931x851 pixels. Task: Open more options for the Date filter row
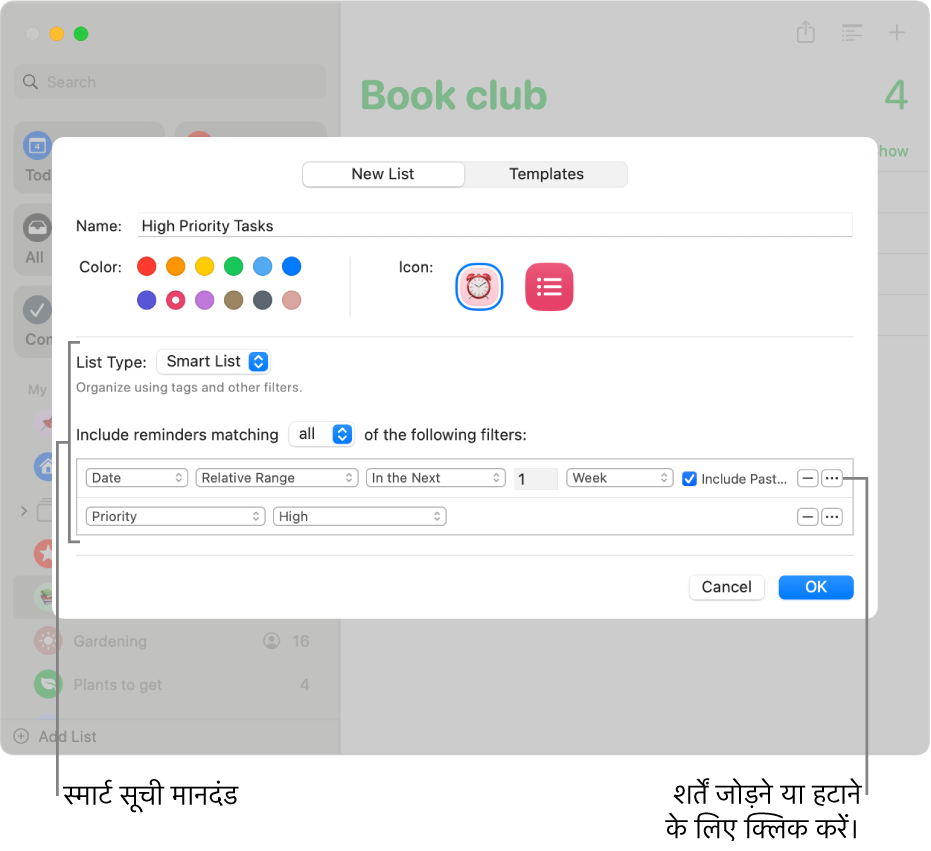832,478
